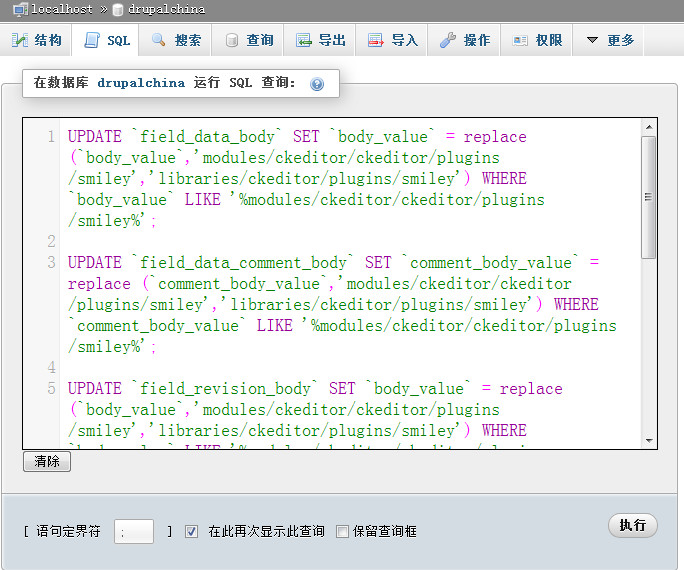Image resolution: width=684 pixels, height=570 pixels.
Task: Click the Query tab icon
Action: (232, 40)
